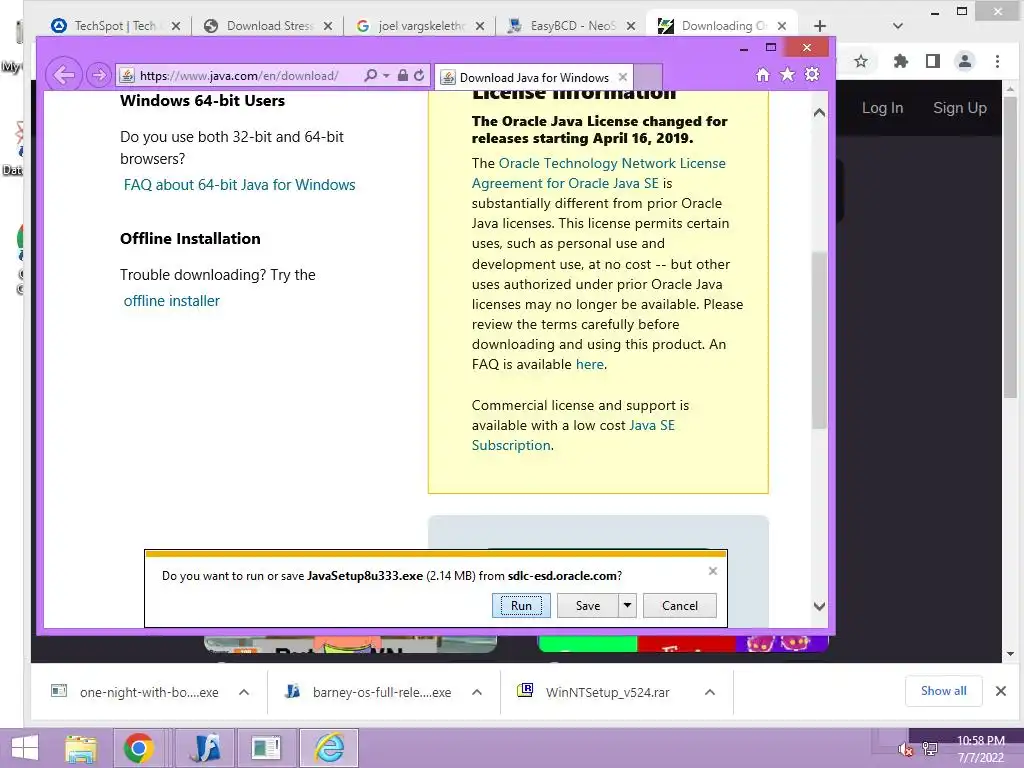Click Log In on the Chrome page

click(882, 108)
